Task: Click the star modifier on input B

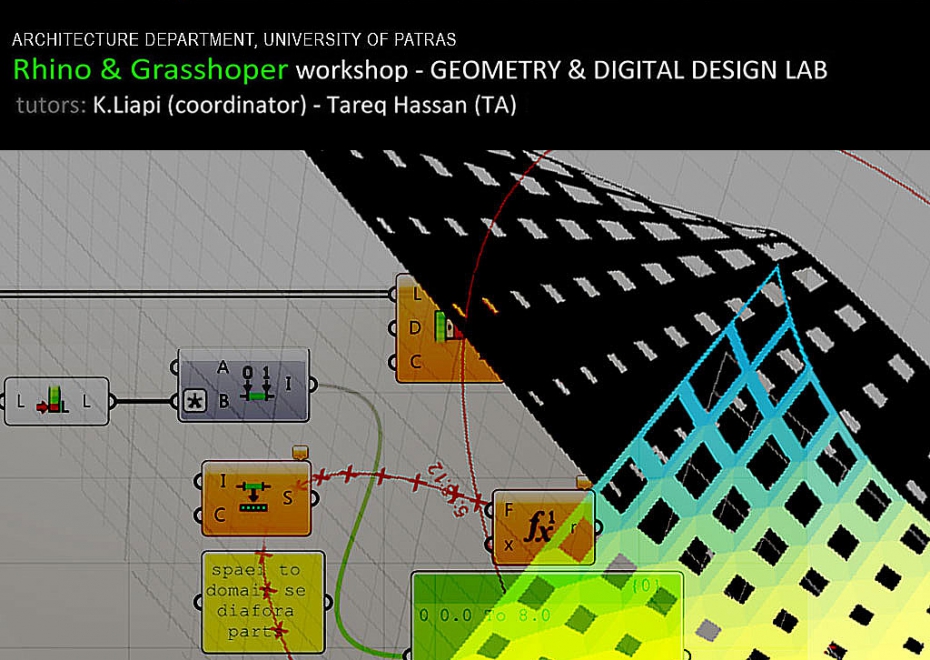Action: (x=195, y=401)
